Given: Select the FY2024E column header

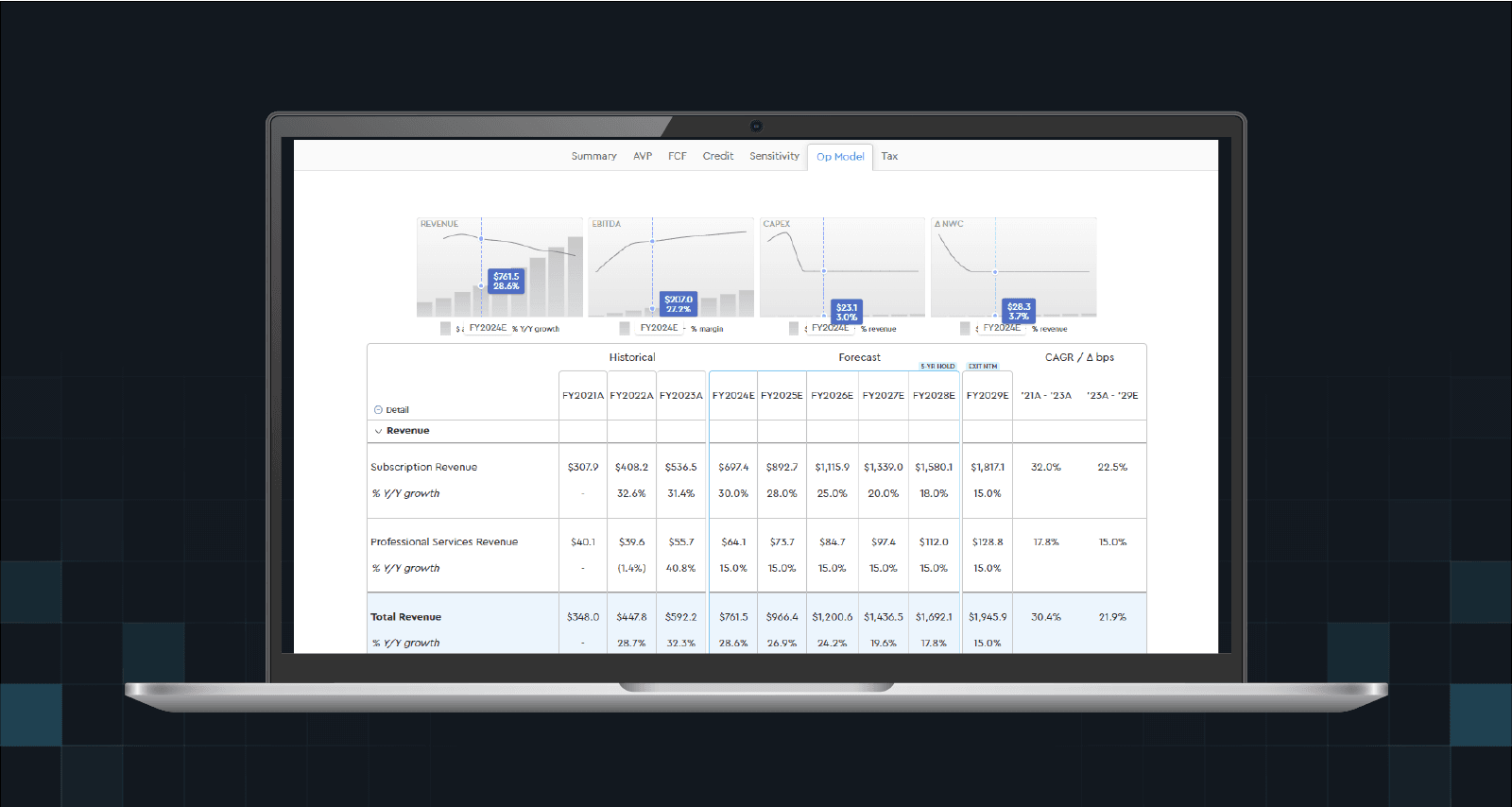Looking at the screenshot, I should coord(733,396).
